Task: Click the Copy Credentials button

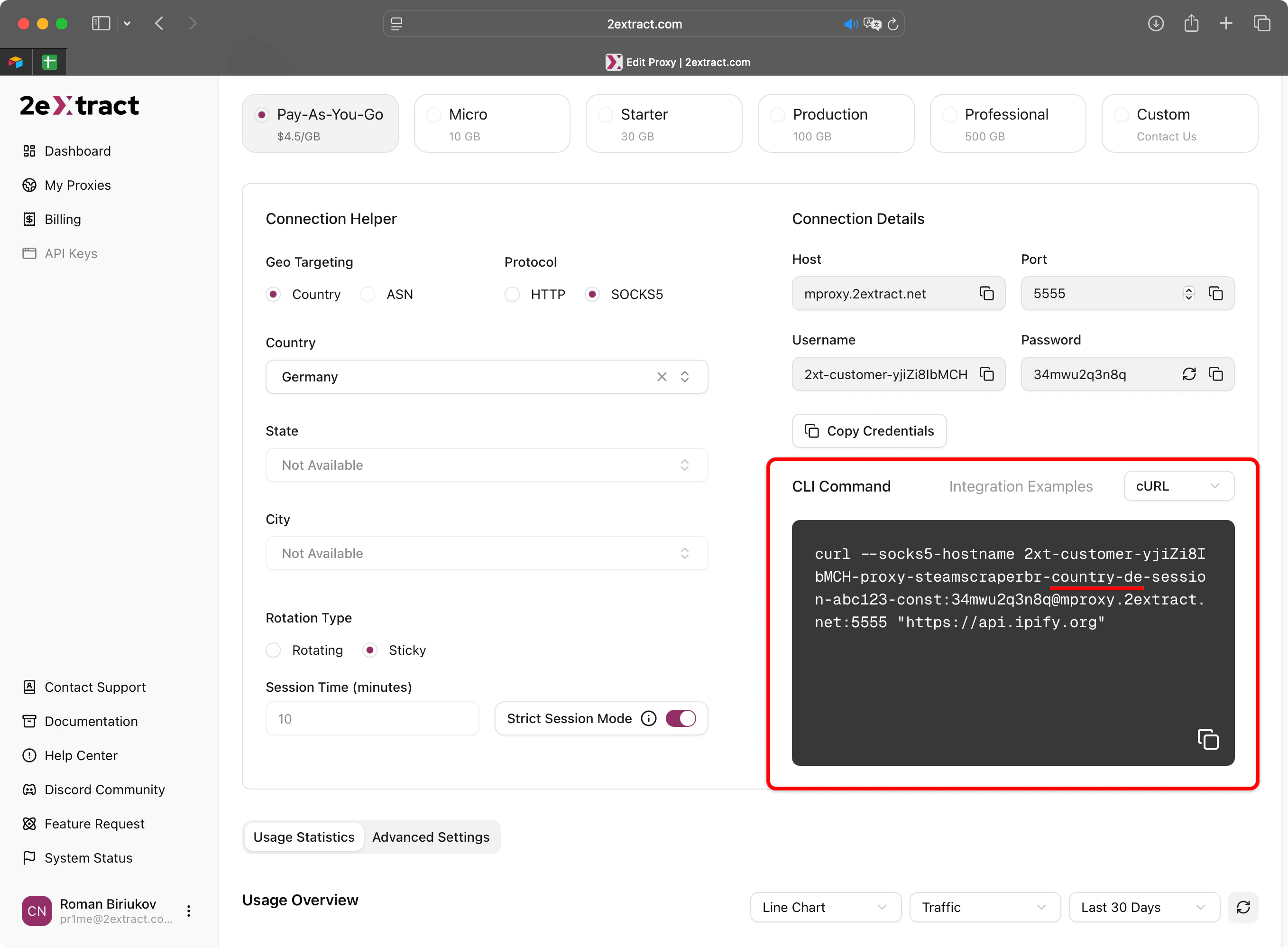Action: [869, 431]
